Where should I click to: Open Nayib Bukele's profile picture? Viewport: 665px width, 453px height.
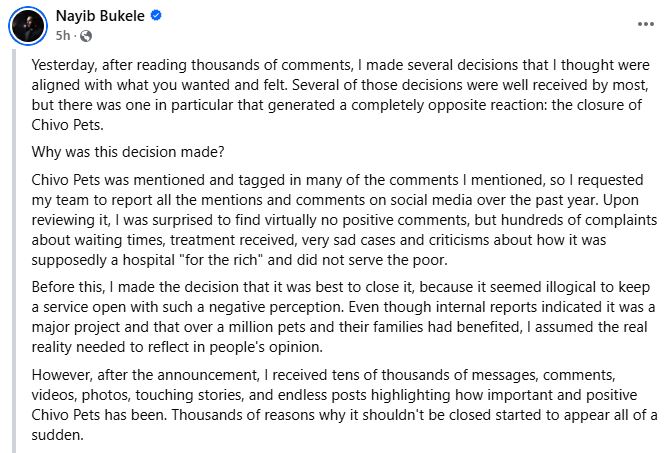pyautogui.click(x=28, y=26)
